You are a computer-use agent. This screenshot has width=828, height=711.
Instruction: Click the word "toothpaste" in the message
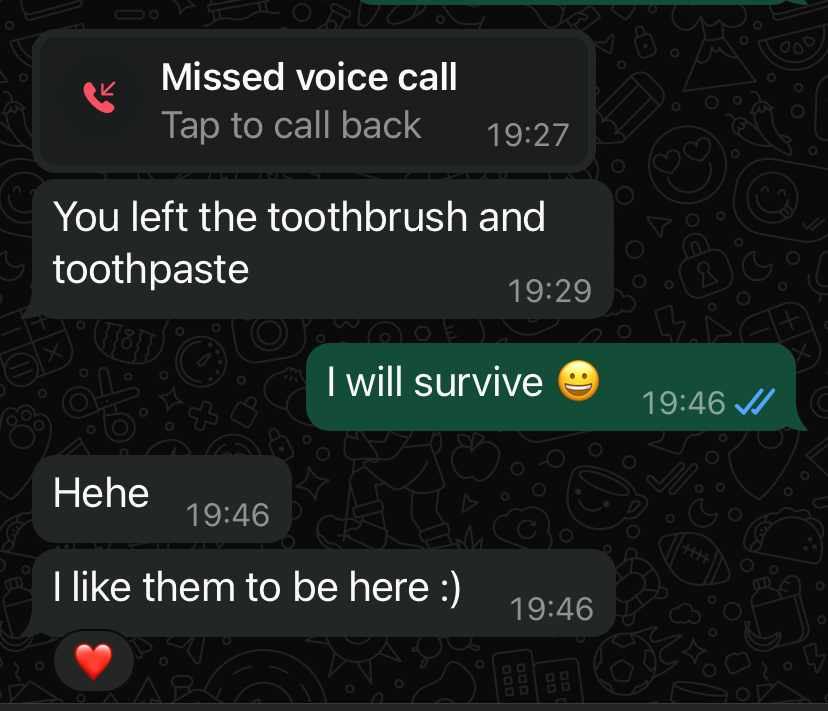[151, 269]
